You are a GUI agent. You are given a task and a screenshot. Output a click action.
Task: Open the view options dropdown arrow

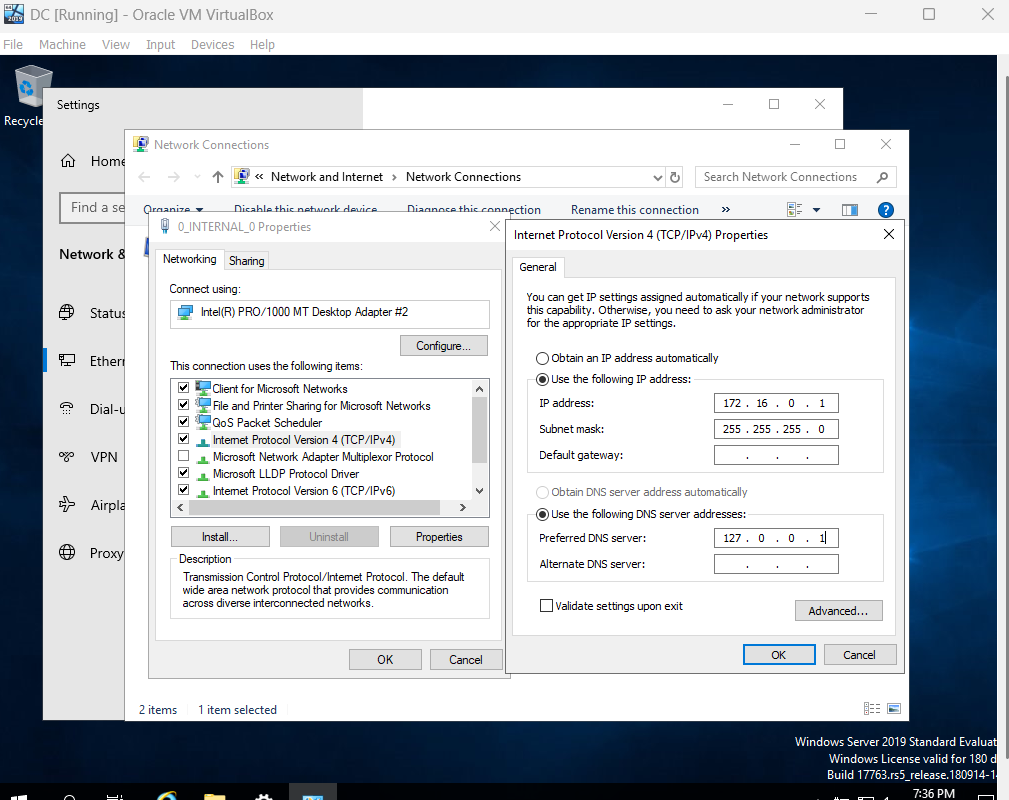click(x=816, y=210)
